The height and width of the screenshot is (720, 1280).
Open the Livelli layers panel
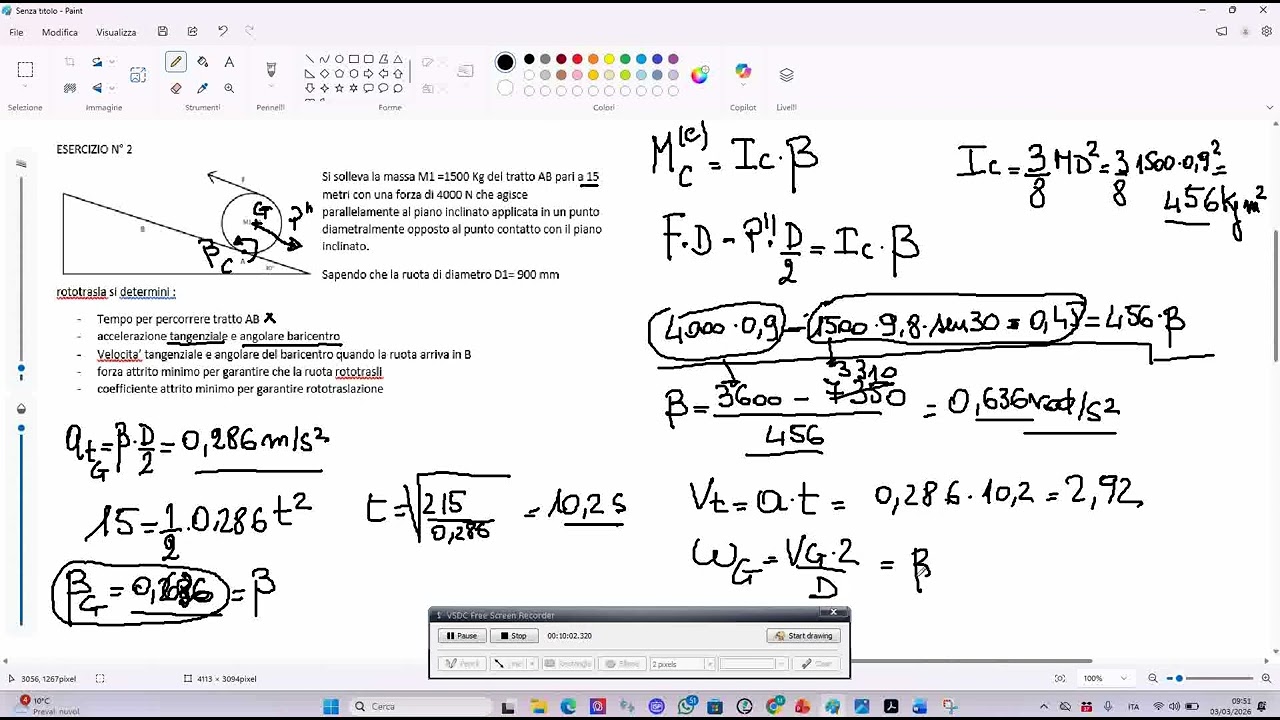pyautogui.click(x=786, y=75)
